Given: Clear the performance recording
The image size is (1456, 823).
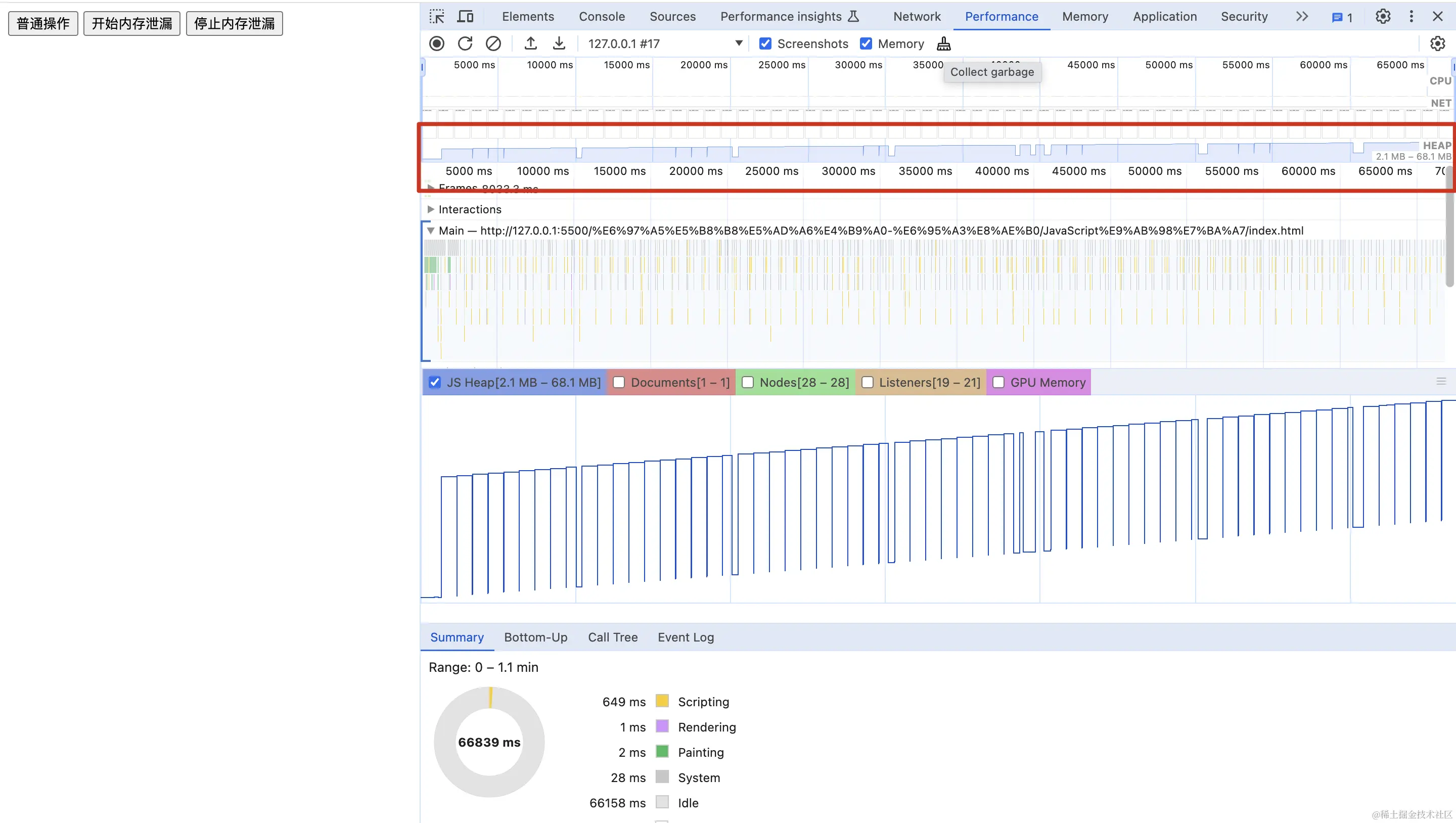Looking at the screenshot, I should point(493,43).
